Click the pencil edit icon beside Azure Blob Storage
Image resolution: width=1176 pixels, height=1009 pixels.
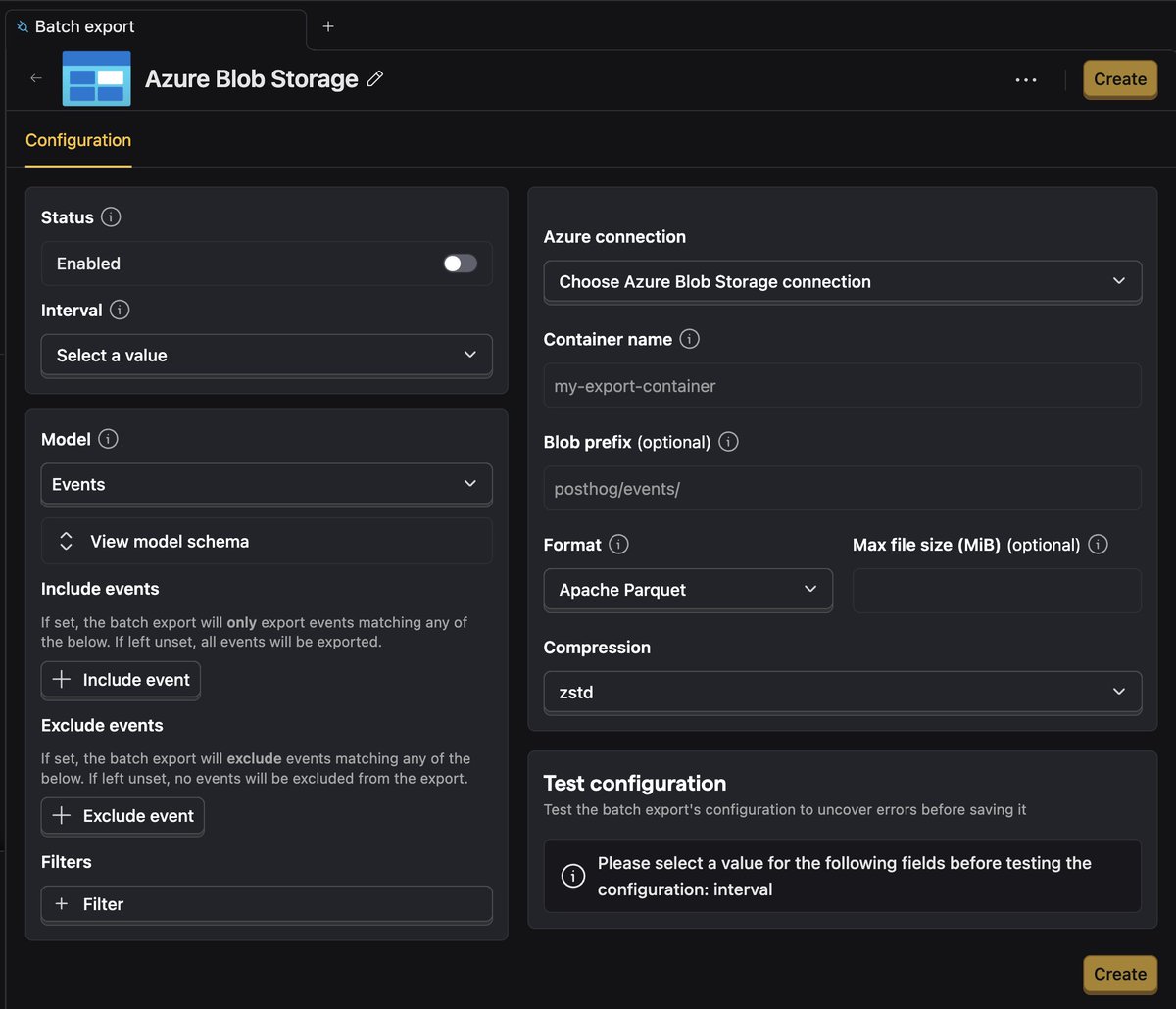tap(375, 79)
